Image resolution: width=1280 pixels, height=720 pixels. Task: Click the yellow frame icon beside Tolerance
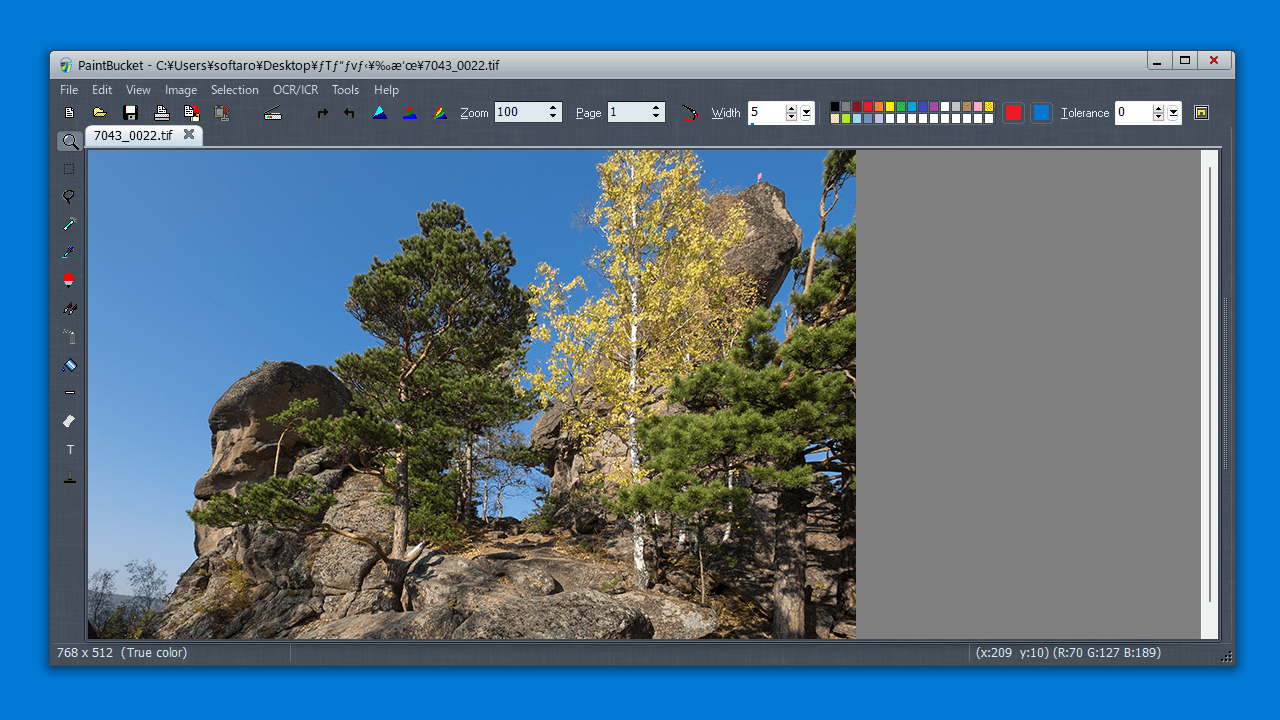[x=1201, y=112]
